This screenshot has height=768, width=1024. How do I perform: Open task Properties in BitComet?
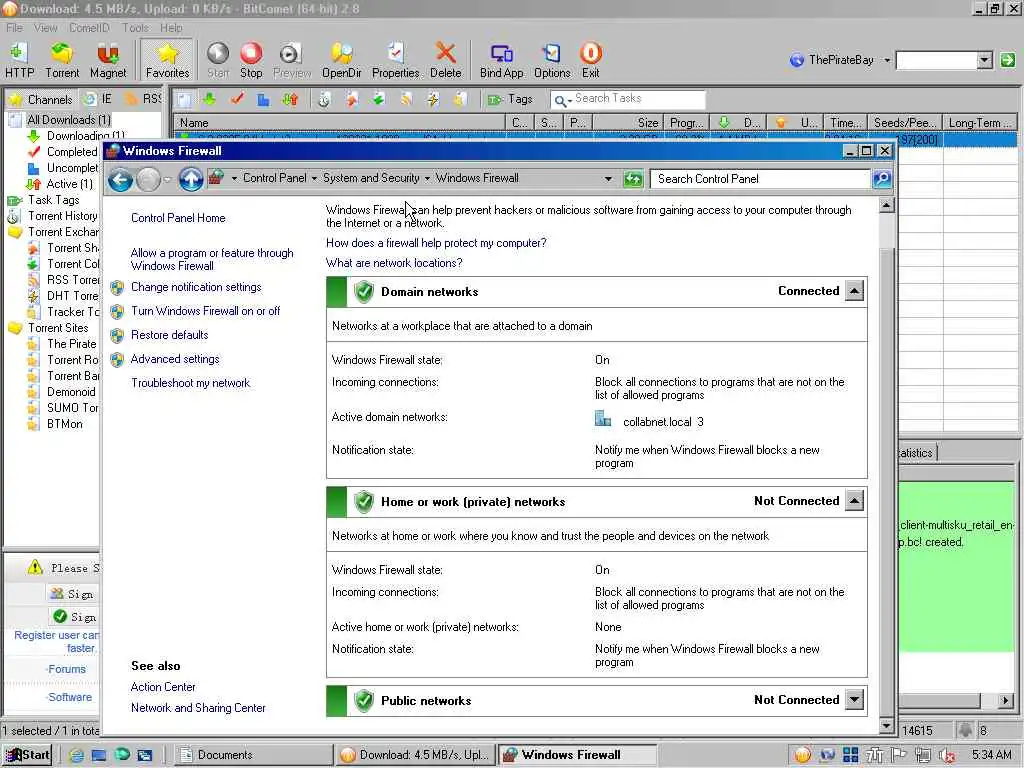(x=395, y=60)
